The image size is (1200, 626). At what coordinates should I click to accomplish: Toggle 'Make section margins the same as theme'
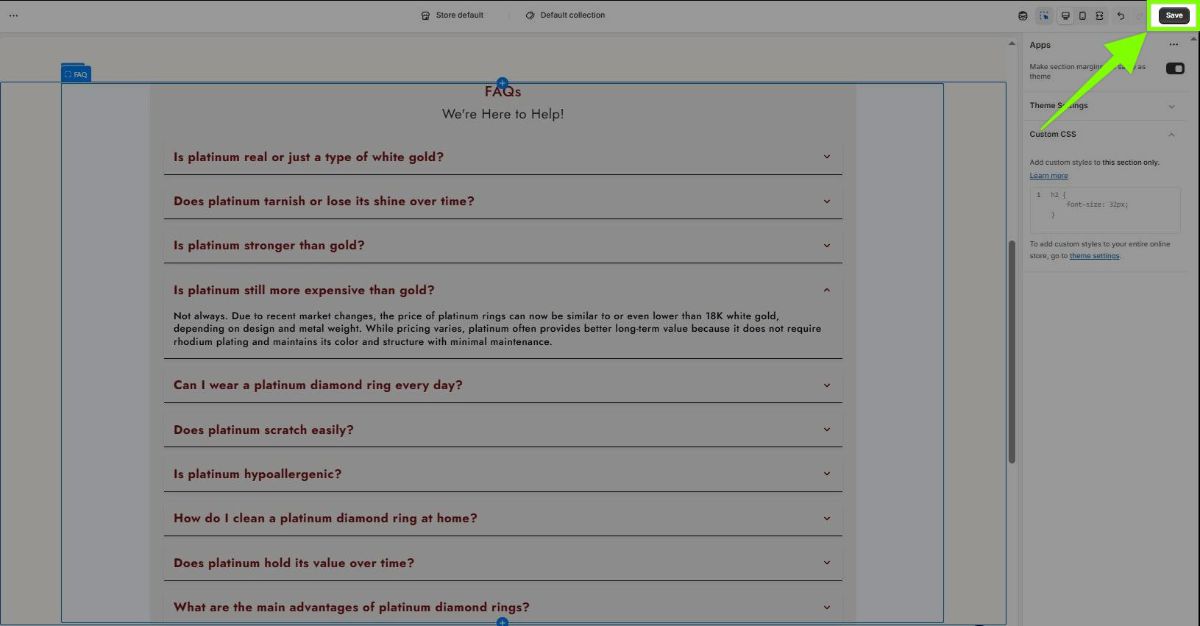click(1175, 69)
